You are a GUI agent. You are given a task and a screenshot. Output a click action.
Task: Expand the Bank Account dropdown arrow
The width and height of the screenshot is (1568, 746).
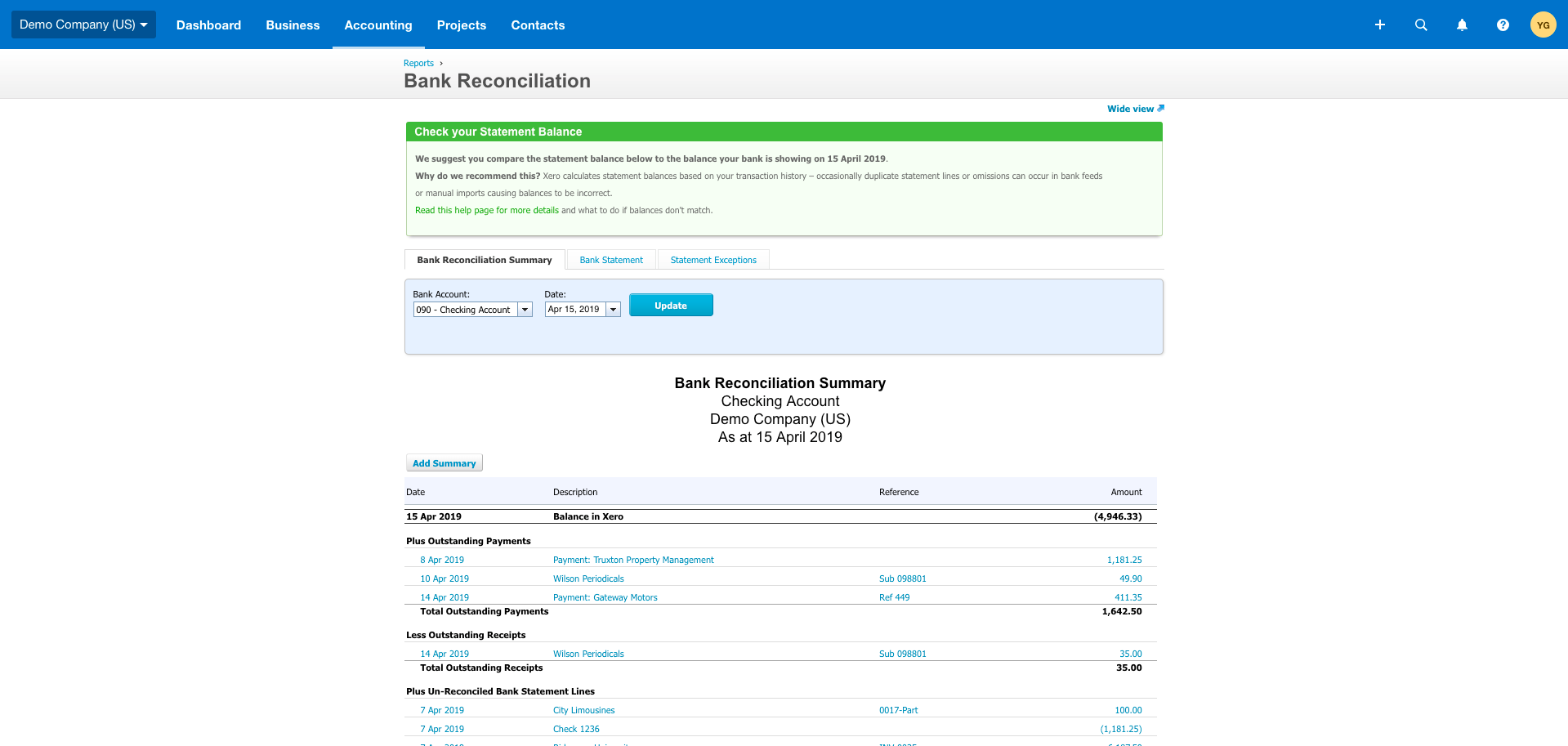point(525,310)
